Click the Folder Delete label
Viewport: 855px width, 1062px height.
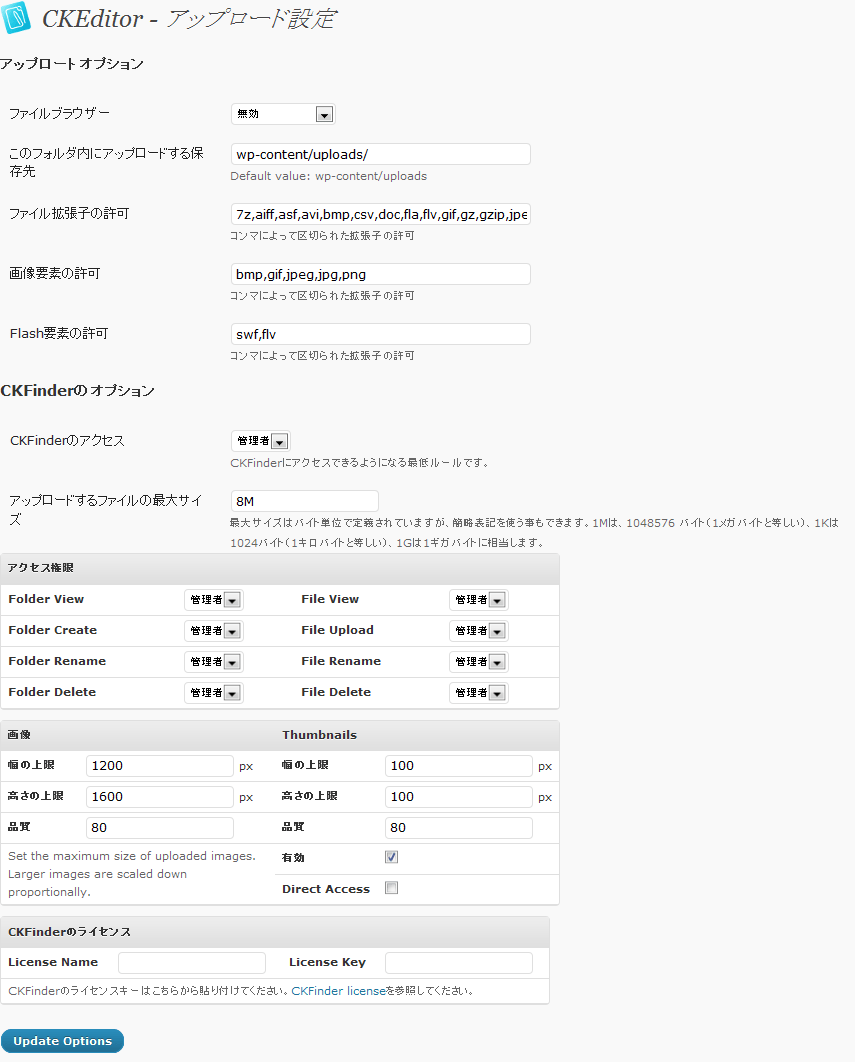tap(52, 692)
